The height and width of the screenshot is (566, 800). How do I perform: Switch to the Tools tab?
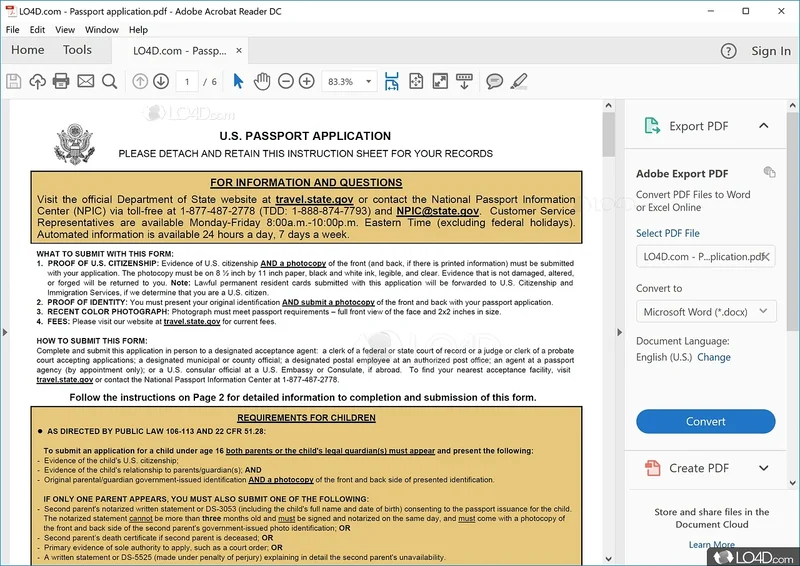coord(77,50)
